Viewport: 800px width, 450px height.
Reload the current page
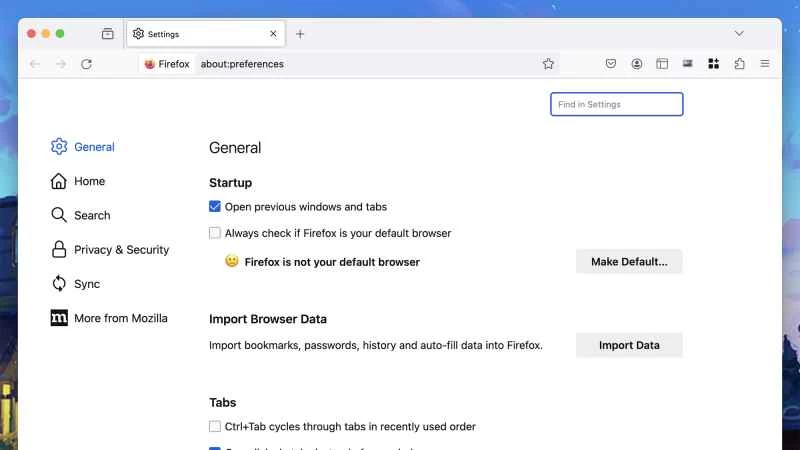[x=86, y=64]
